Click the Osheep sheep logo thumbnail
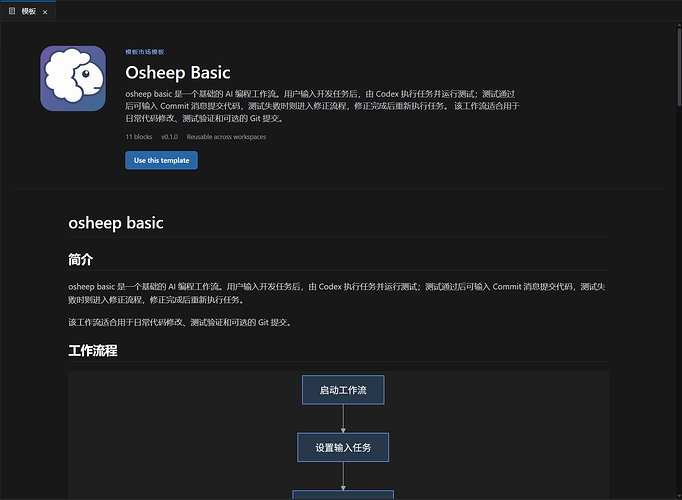The width and height of the screenshot is (682, 500). pos(73,78)
